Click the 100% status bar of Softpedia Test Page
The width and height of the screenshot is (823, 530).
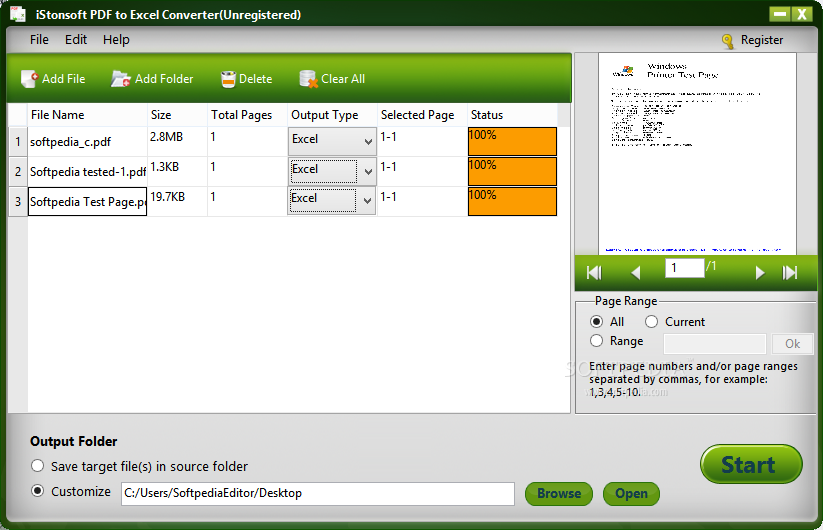point(512,201)
